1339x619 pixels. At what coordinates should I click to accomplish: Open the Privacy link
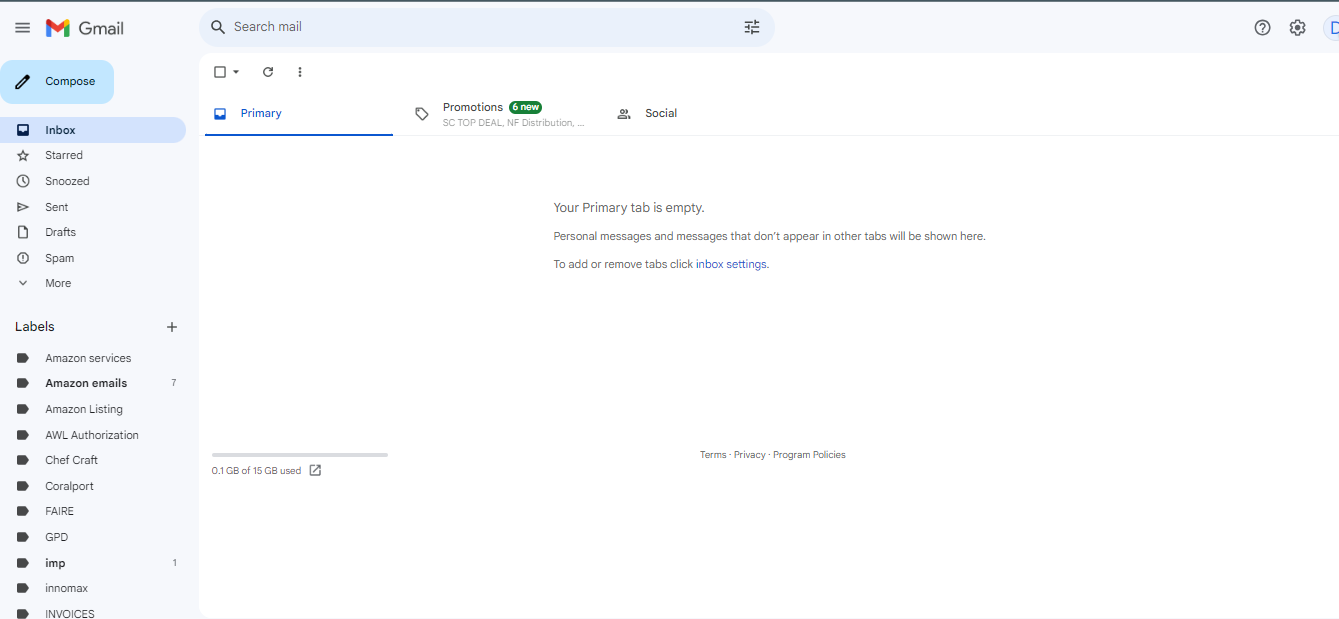[x=749, y=455]
